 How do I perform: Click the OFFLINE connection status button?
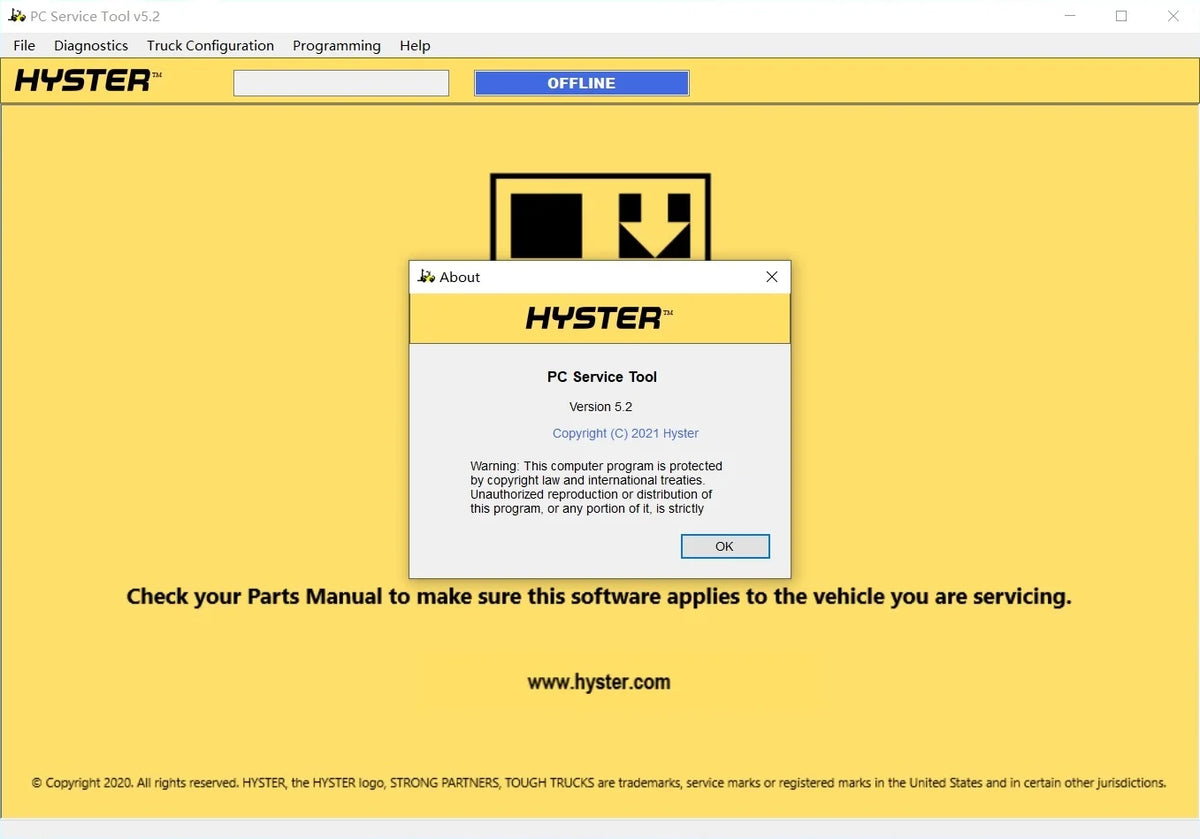click(581, 83)
